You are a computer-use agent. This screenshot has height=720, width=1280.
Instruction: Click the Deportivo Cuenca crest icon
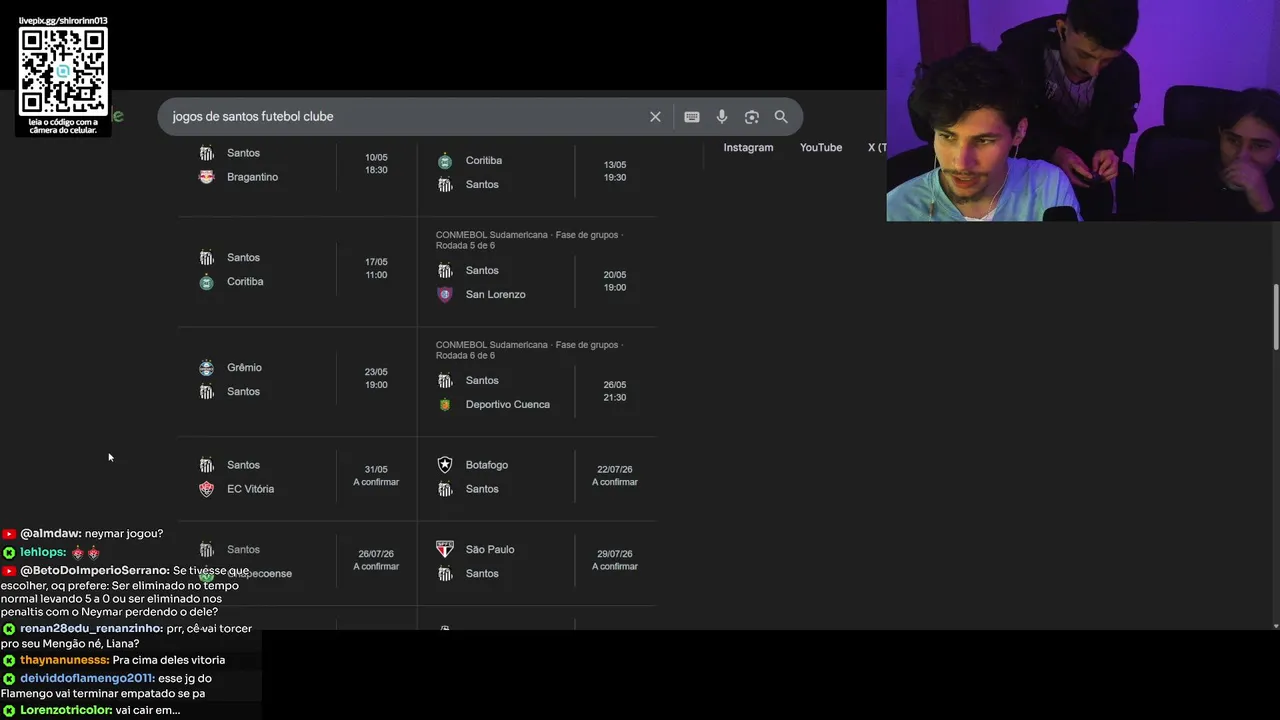[445, 405]
